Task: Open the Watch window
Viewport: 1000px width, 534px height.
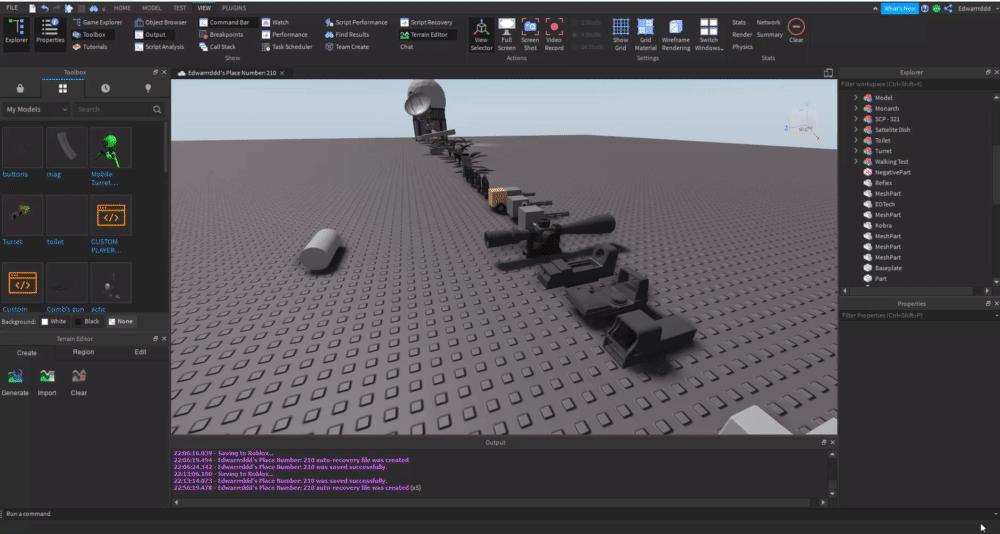Action: coord(276,22)
